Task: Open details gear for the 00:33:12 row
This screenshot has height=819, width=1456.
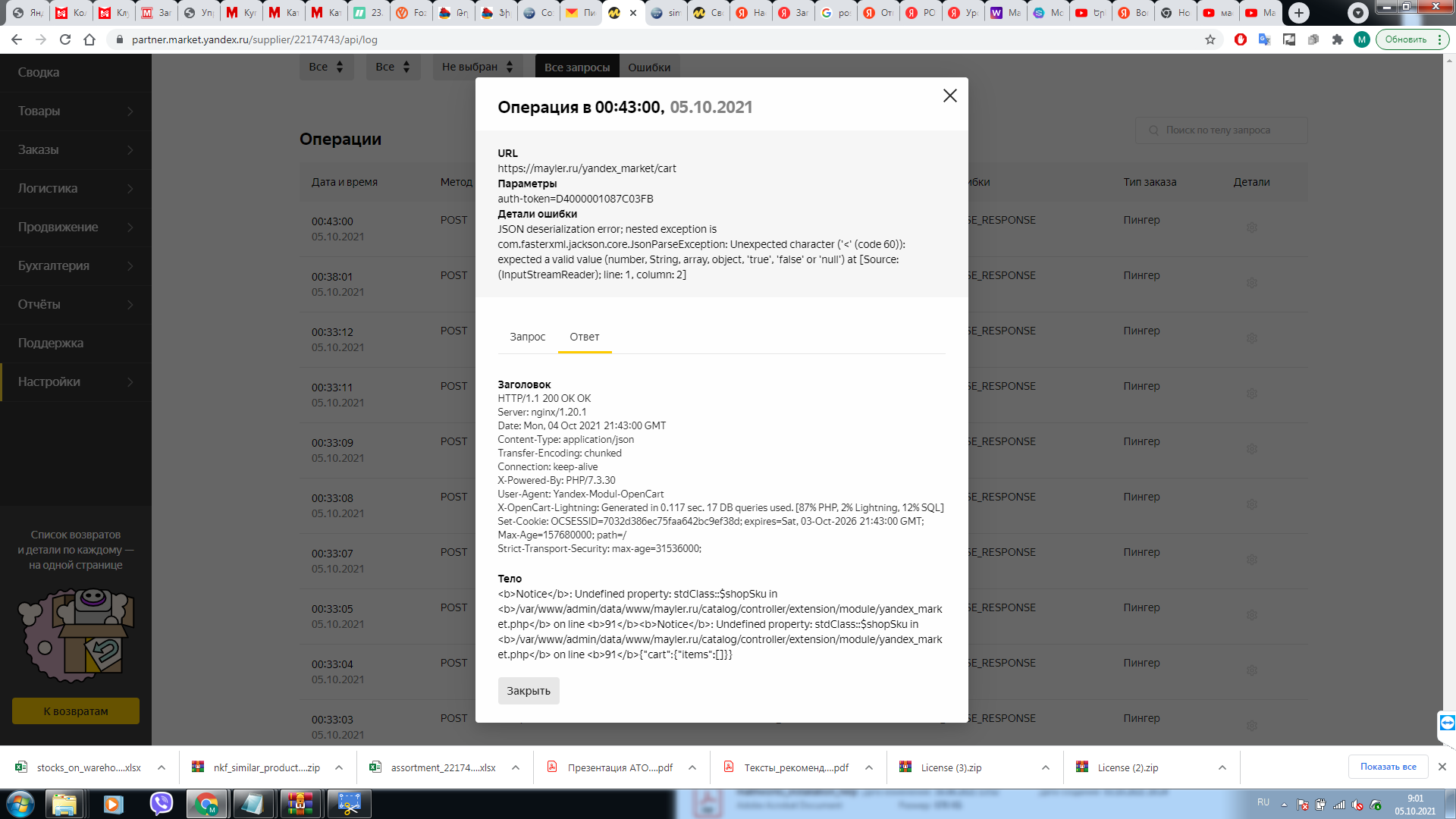Action: (1252, 338)
